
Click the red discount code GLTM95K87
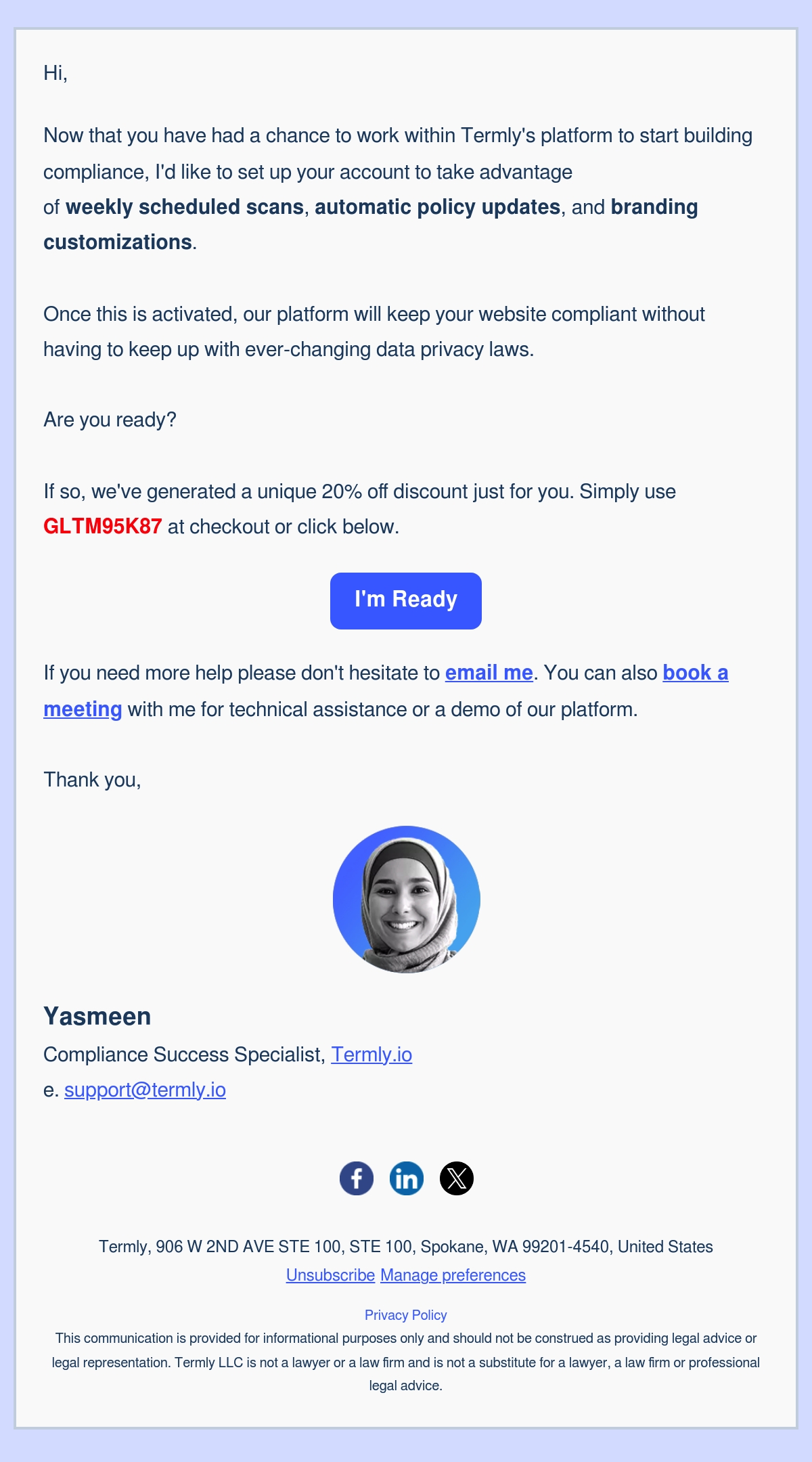point(103,527)
